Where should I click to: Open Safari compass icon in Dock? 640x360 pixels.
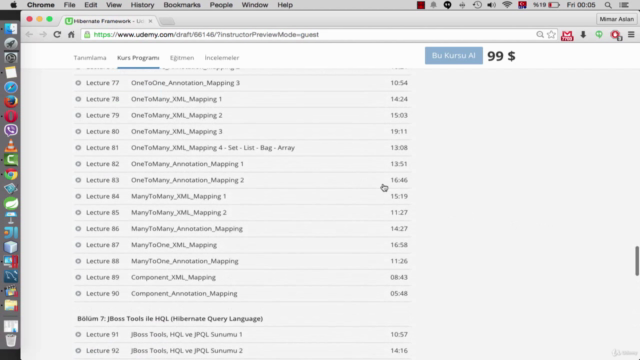pyautogui.click(x=11, y=87)
